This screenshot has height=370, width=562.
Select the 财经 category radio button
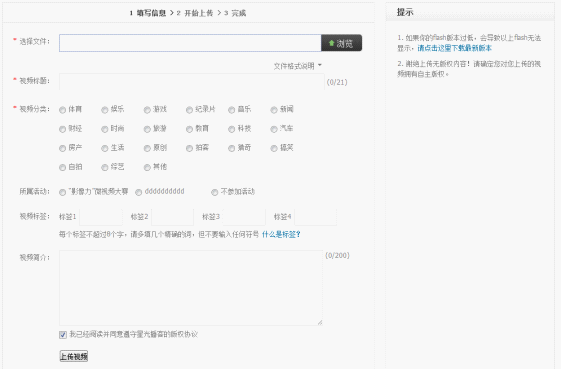[62, 129]
